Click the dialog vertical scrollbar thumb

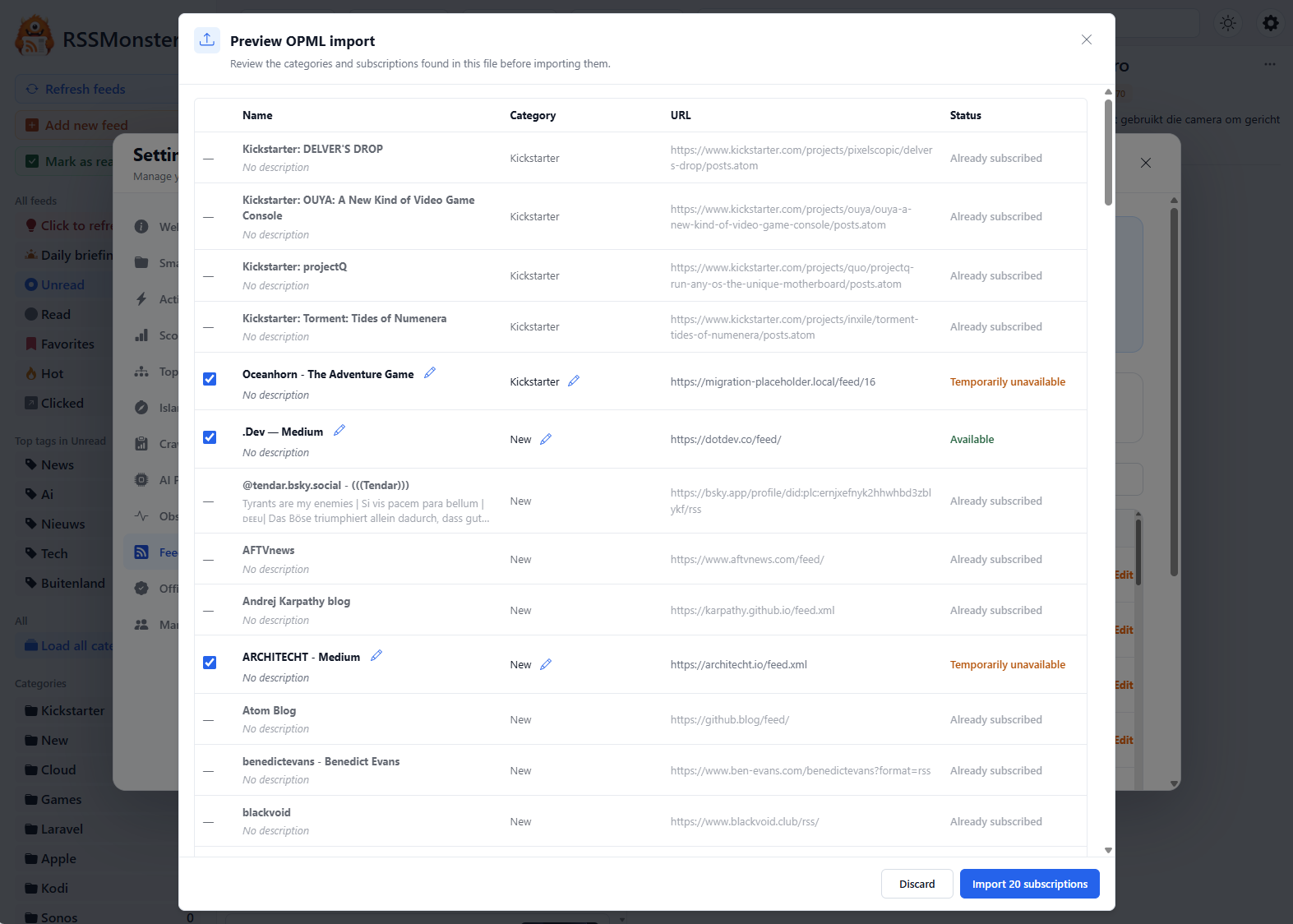tap(1108, 152)
